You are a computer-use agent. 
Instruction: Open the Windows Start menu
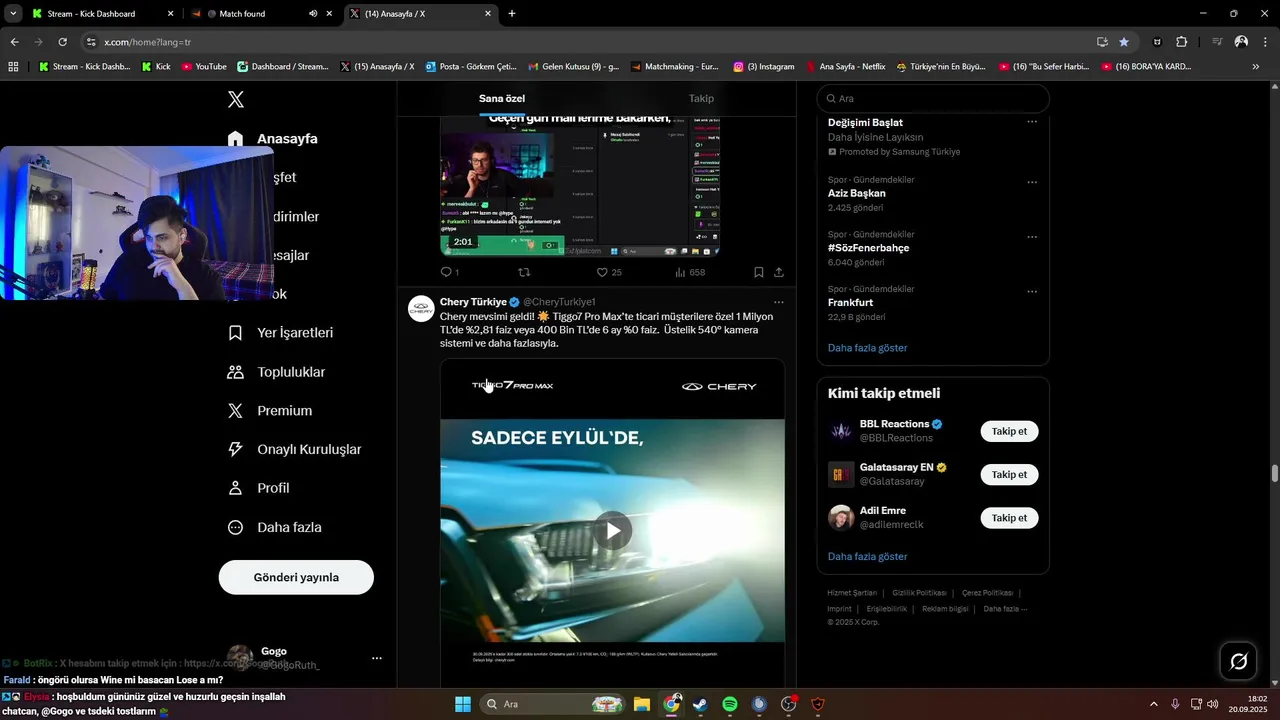click(463, 704)
